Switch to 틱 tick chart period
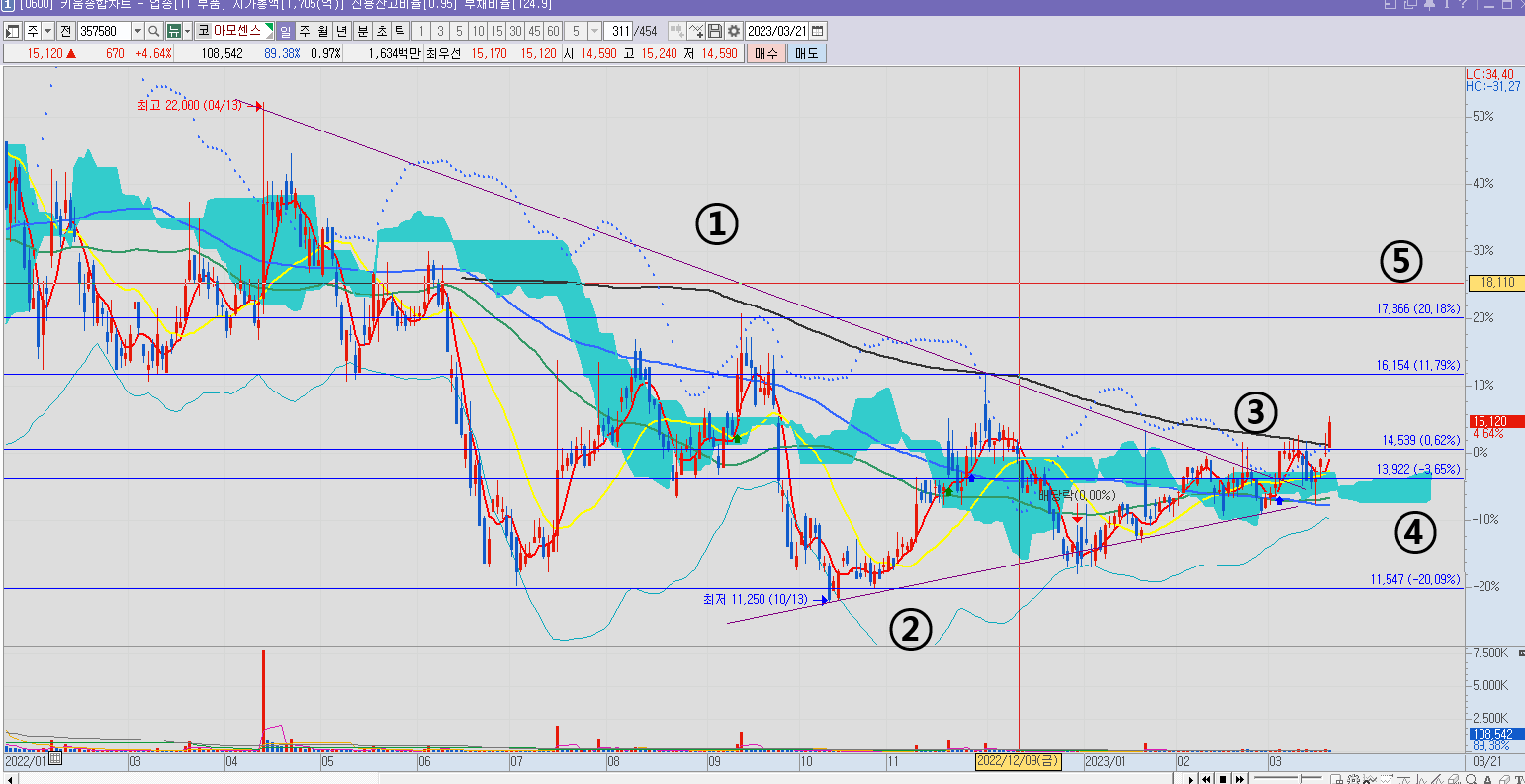 click(401, 31)
